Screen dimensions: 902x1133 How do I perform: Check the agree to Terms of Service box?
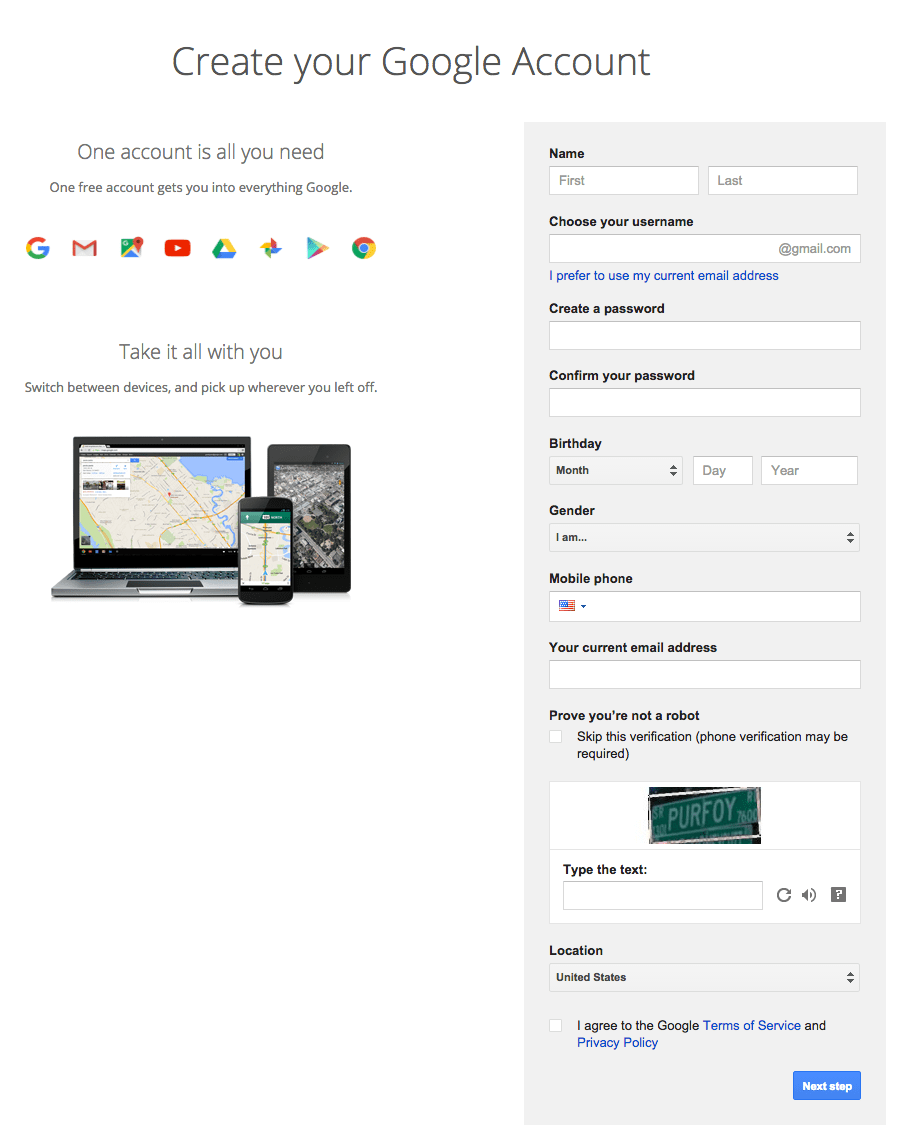coord(556,1025)
